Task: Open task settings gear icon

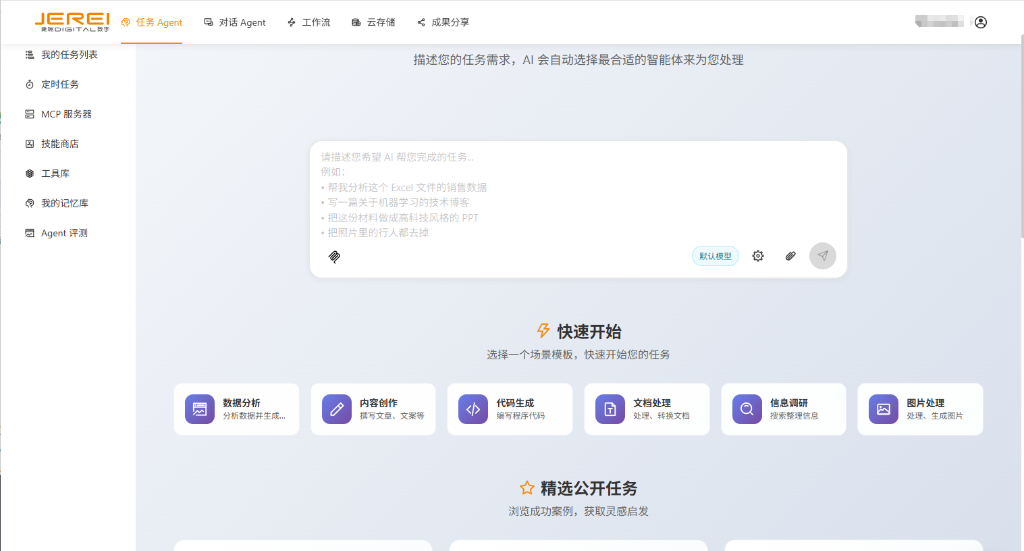Action: [758, 256]
